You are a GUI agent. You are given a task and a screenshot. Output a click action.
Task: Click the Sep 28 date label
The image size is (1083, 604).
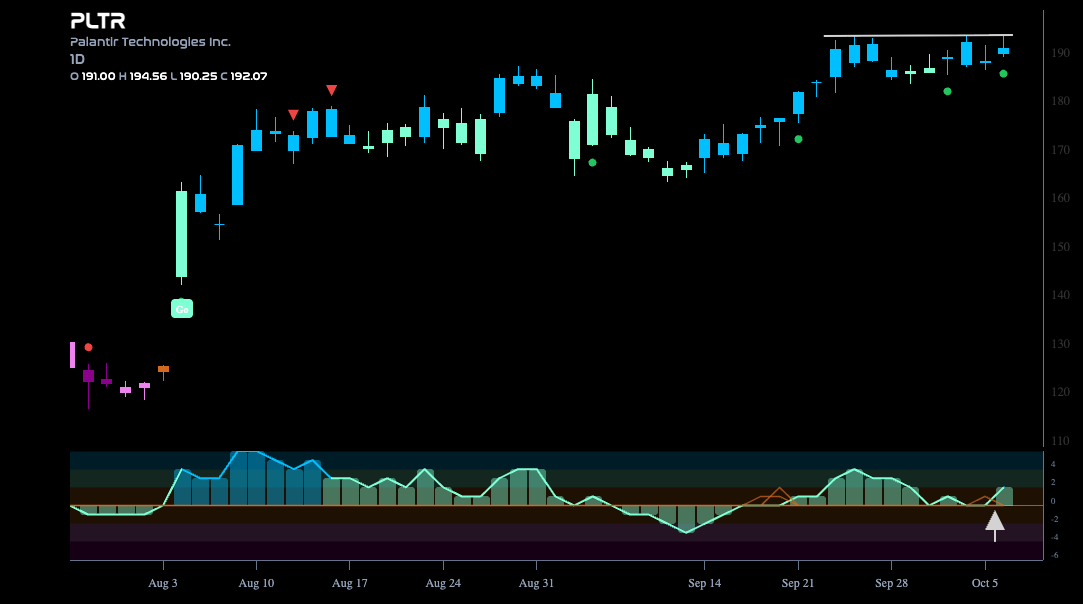pyautogui.click(x=891, y=583)
